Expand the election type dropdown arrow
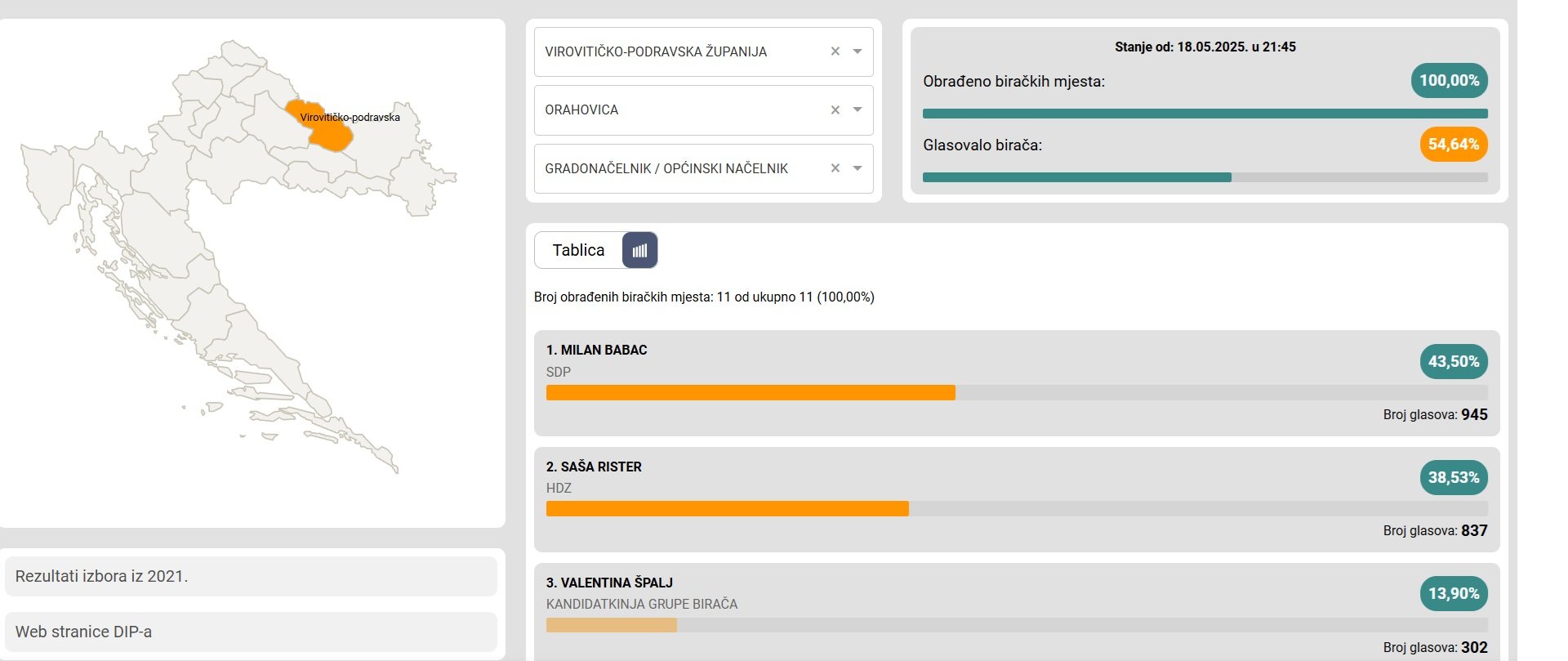The image size is (1568, 661). pyautogui.click(x=857, y=168)
